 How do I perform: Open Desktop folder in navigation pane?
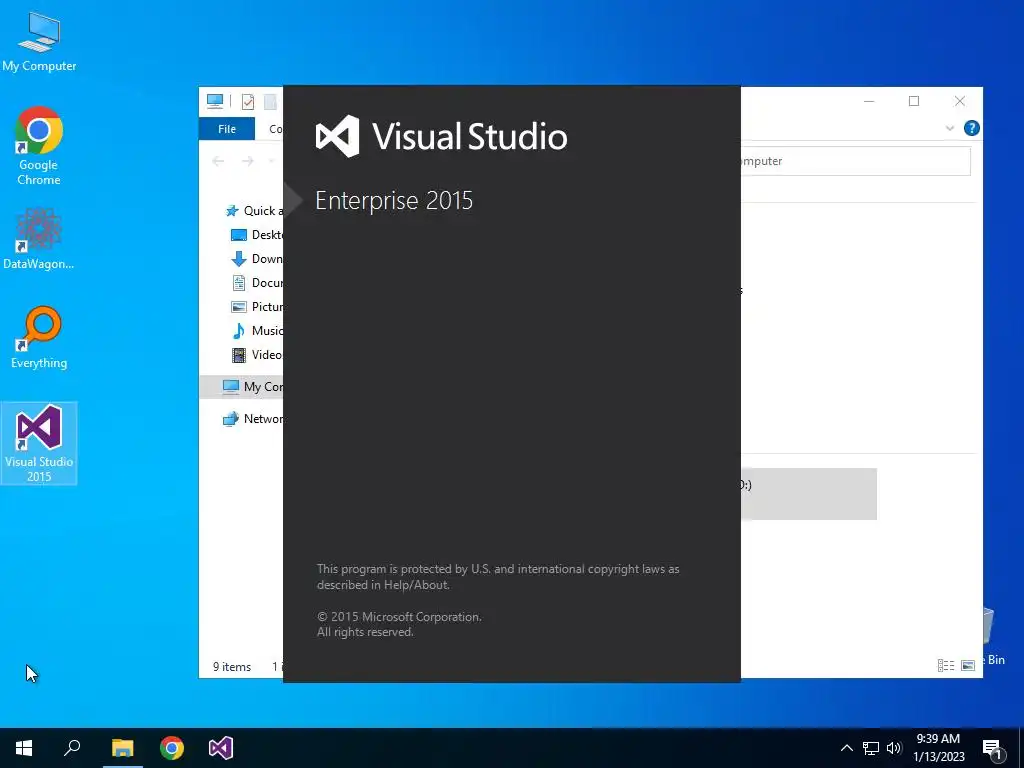click(x=257, y=234)
